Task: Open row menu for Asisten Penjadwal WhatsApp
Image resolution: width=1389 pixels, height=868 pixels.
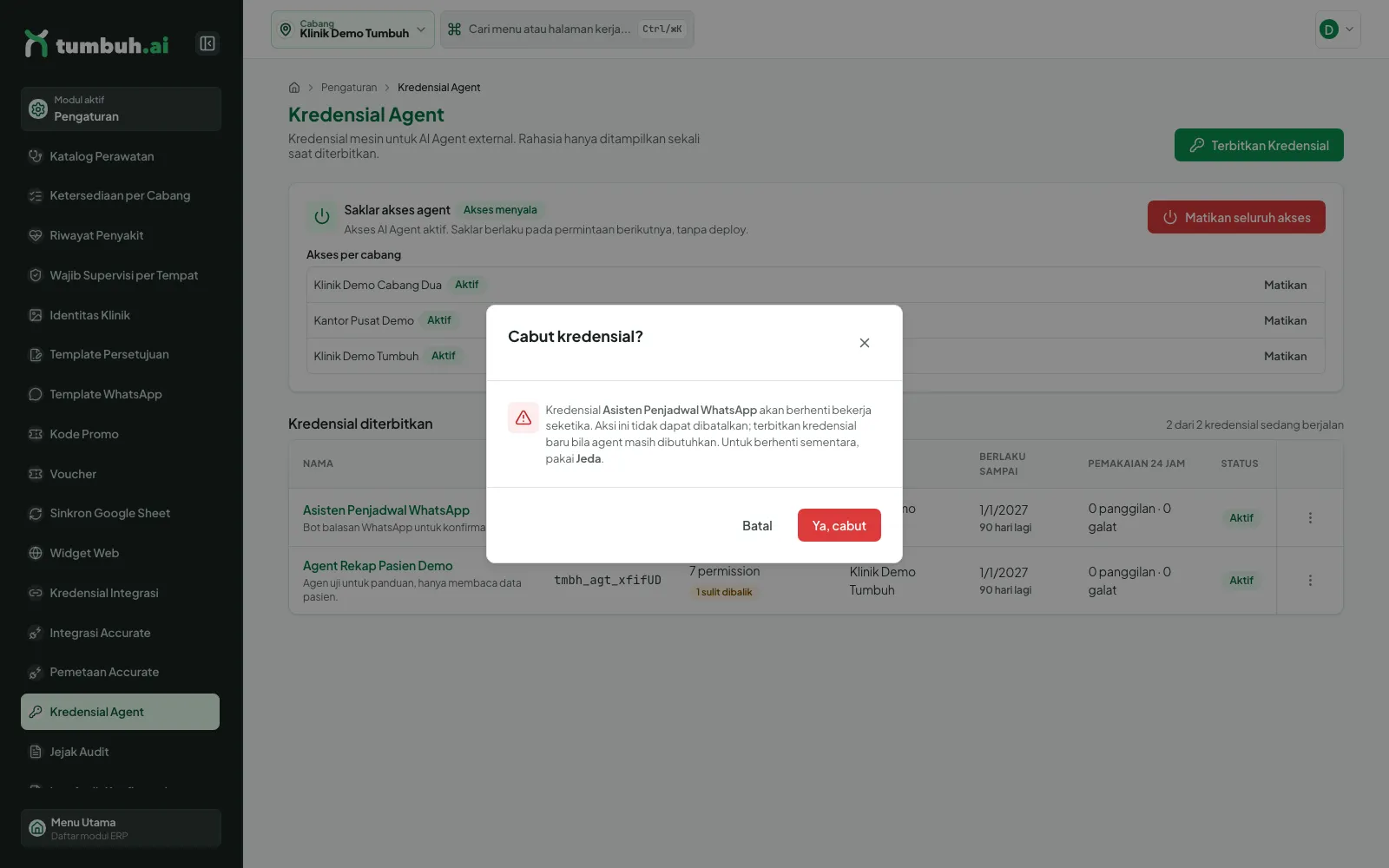Action: [x=1310, y=517]
